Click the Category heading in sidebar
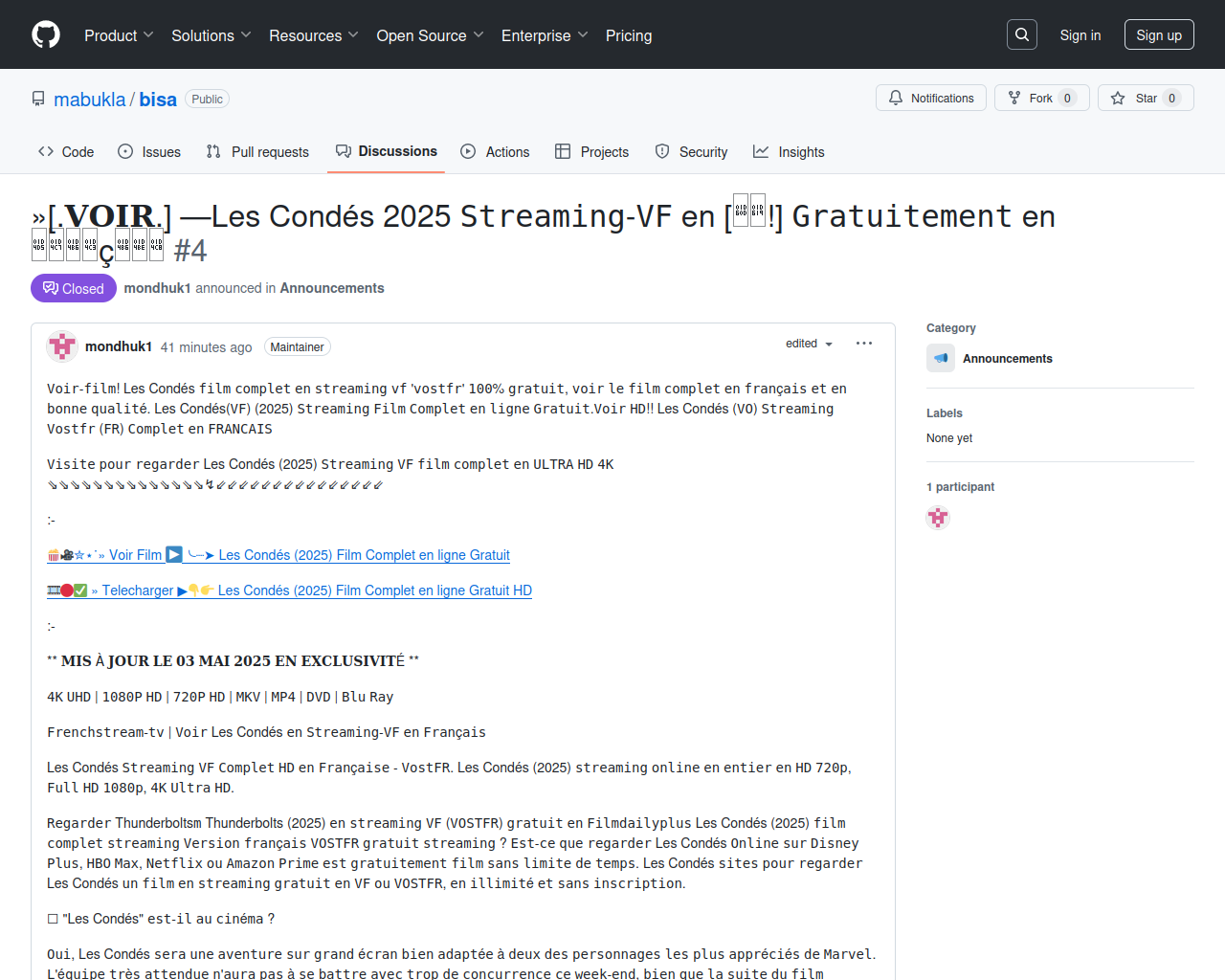Image resolution: width=1225 pixels, height=980 pixels. click(x=951, y=328)
